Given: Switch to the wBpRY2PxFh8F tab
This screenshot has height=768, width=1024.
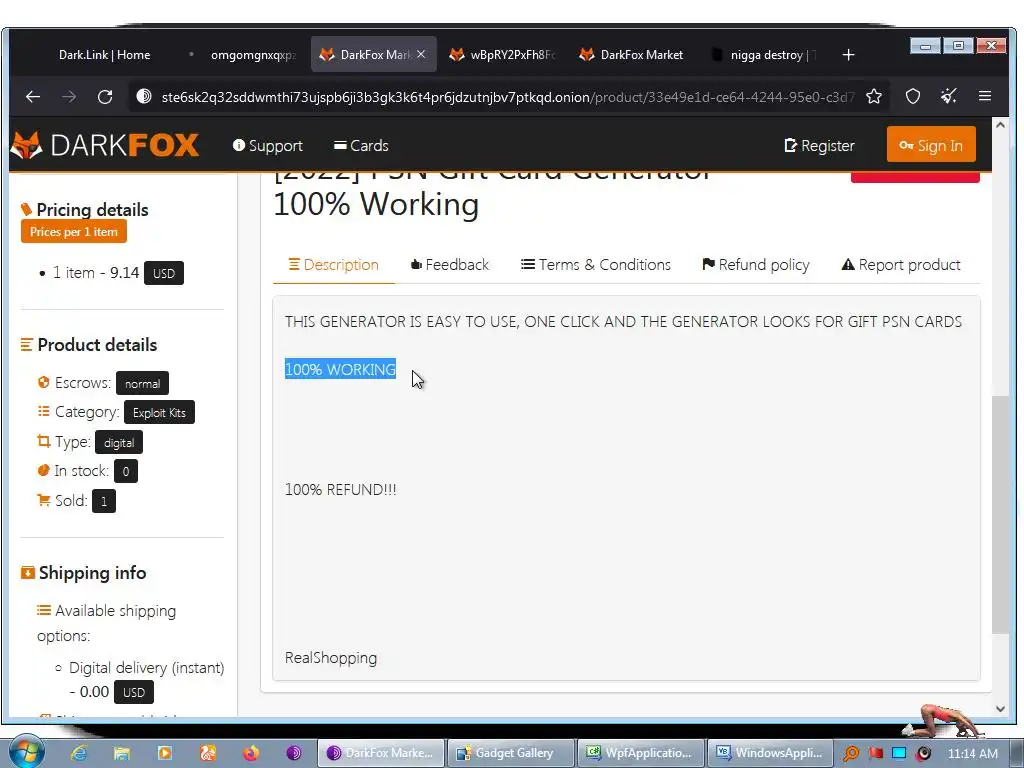Looking at the screenshot, I should click(503, 55).
